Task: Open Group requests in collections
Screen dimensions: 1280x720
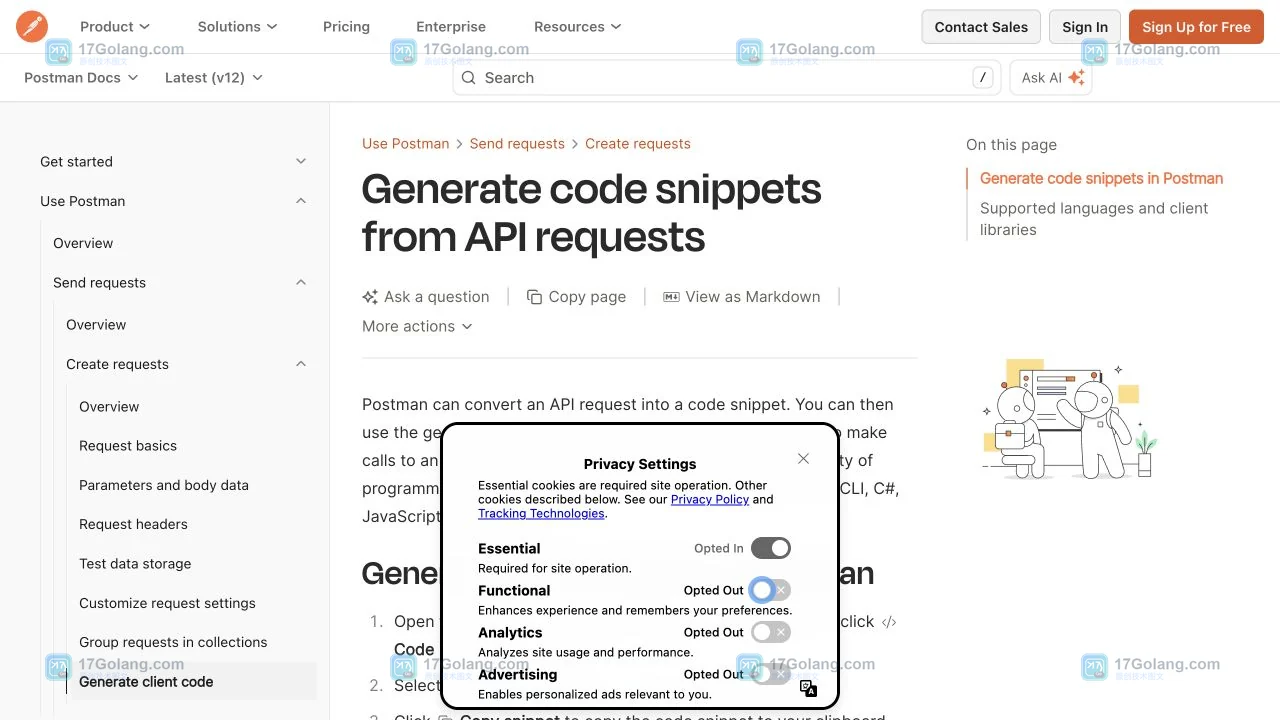Action: click(173, 642)
